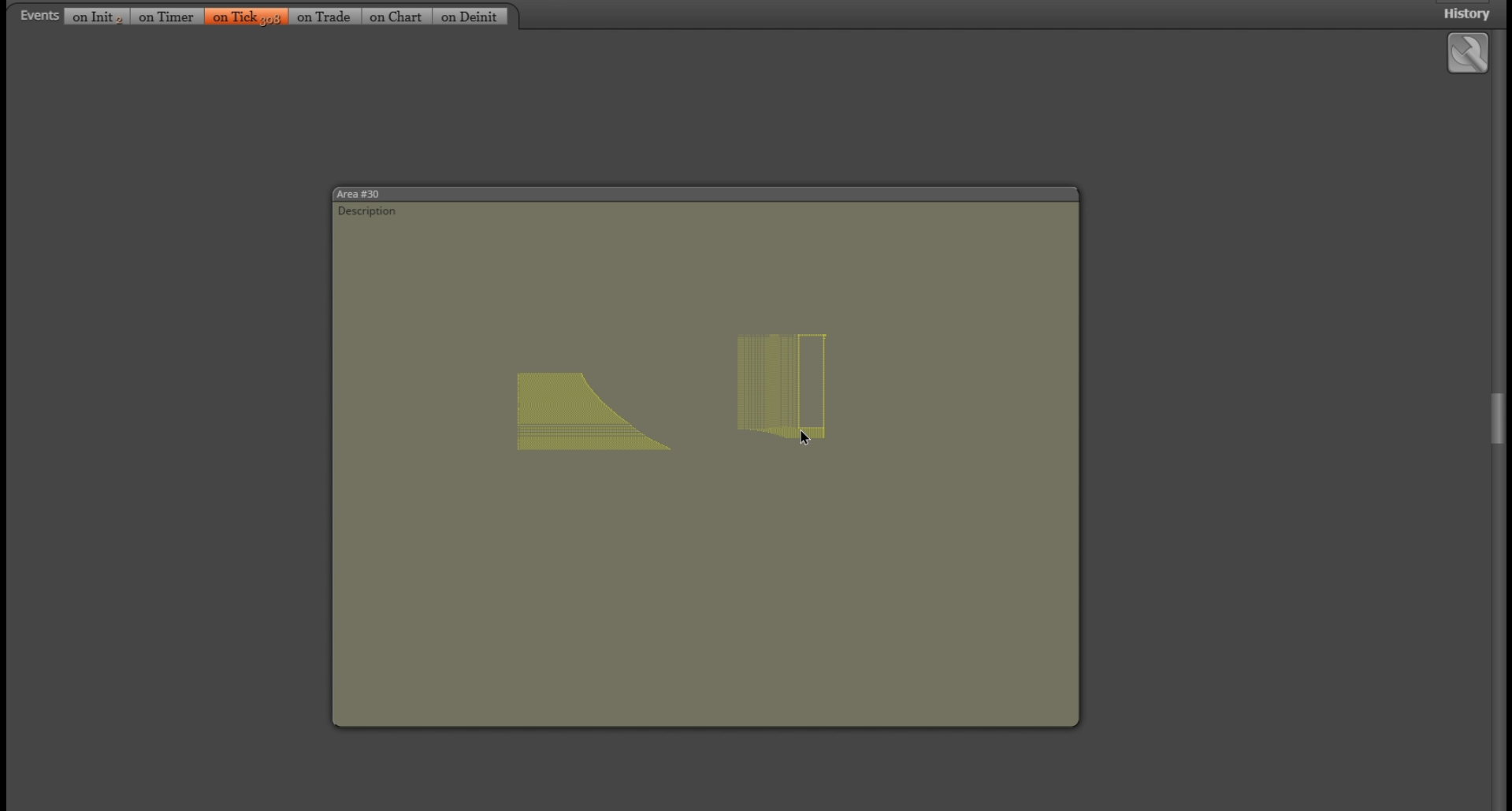Click the Description field in Area #30
1512x811 pixels.
pyautogui.click(x=366, y=210)
